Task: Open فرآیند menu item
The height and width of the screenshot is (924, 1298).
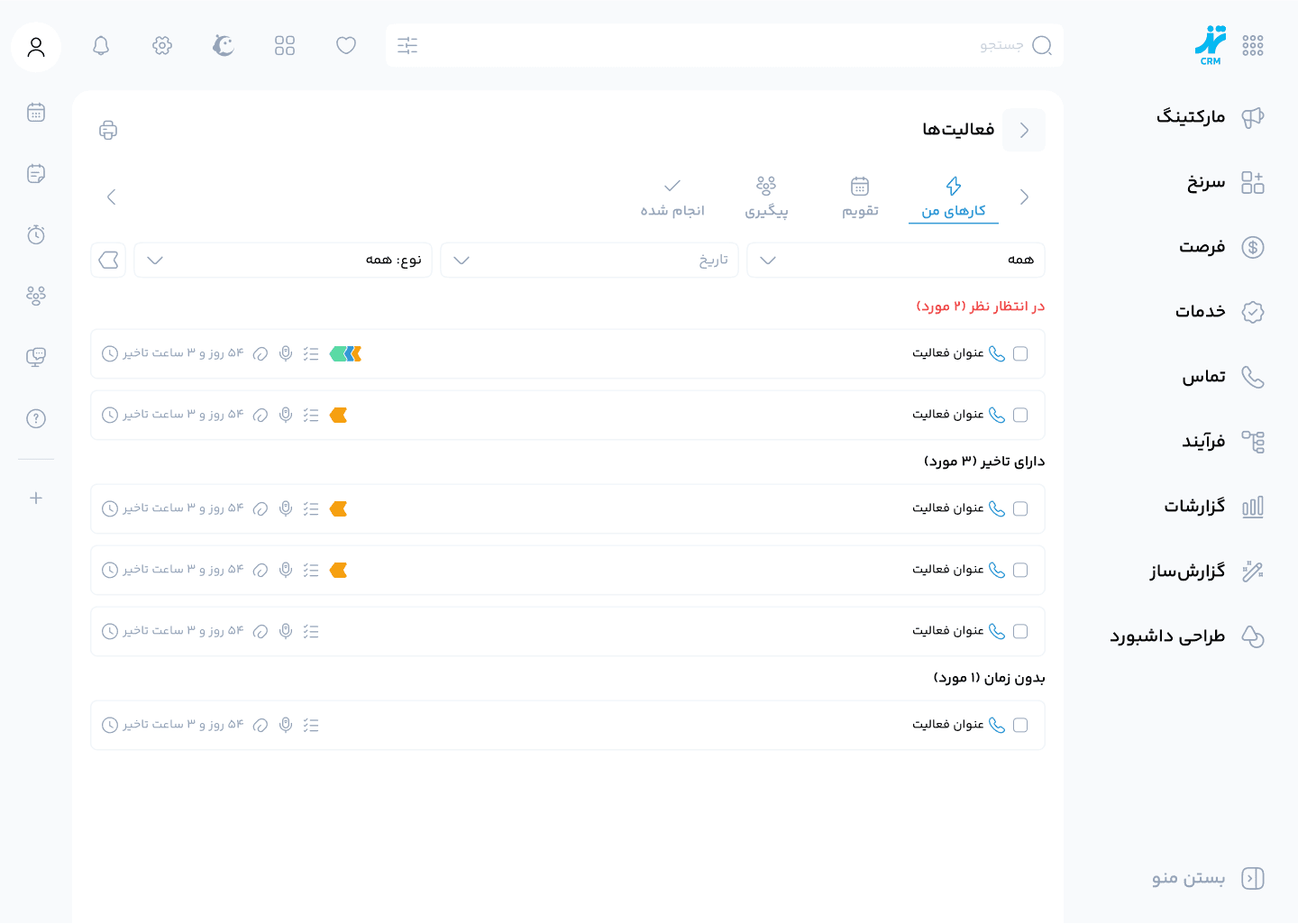Action: pyautogui.click(x=1223, y=442)
